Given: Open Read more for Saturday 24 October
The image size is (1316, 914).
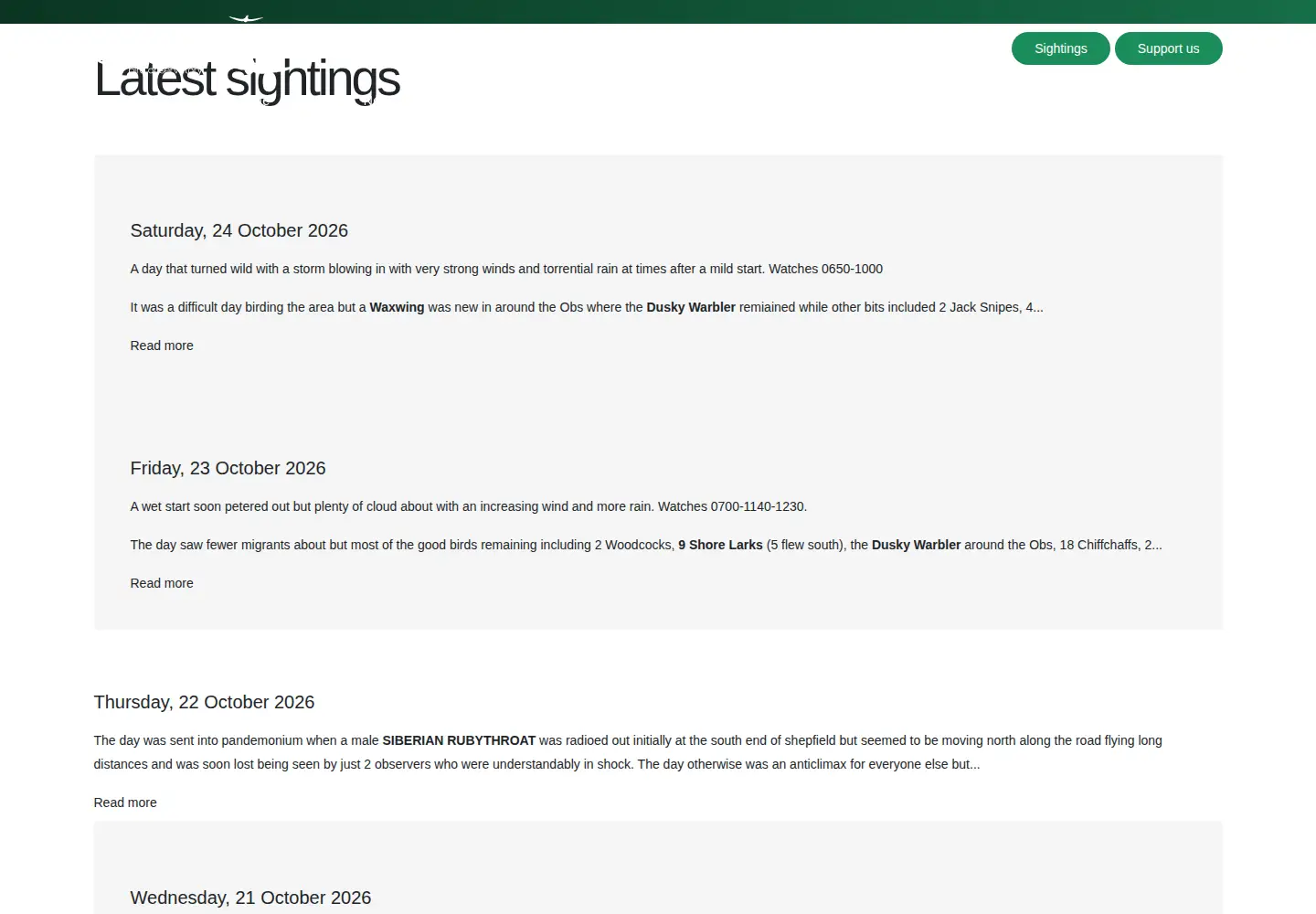Looking at the screenshot, I should [x=162, y=345].
